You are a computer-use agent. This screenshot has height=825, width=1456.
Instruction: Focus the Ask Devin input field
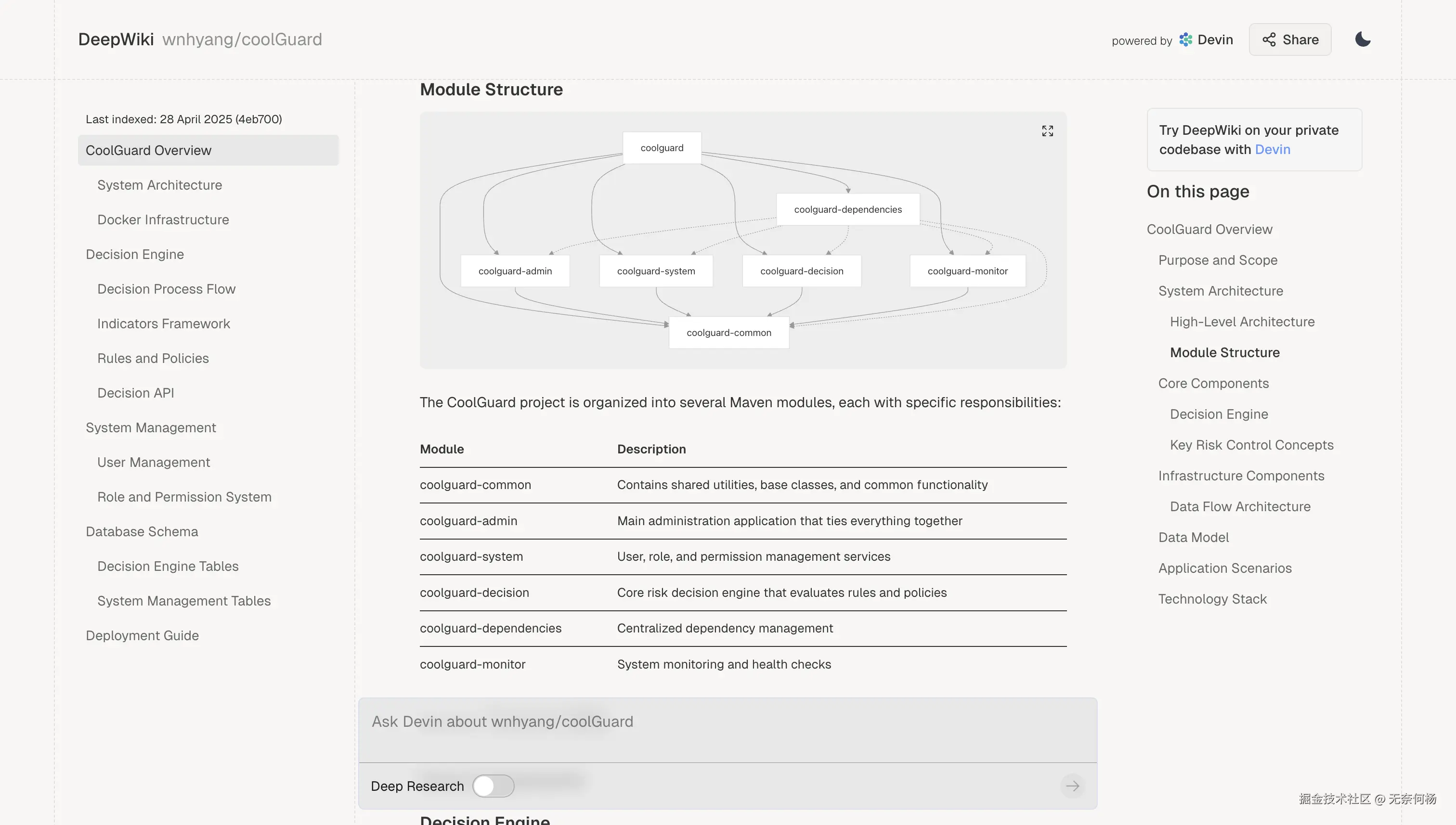[727, 722]
